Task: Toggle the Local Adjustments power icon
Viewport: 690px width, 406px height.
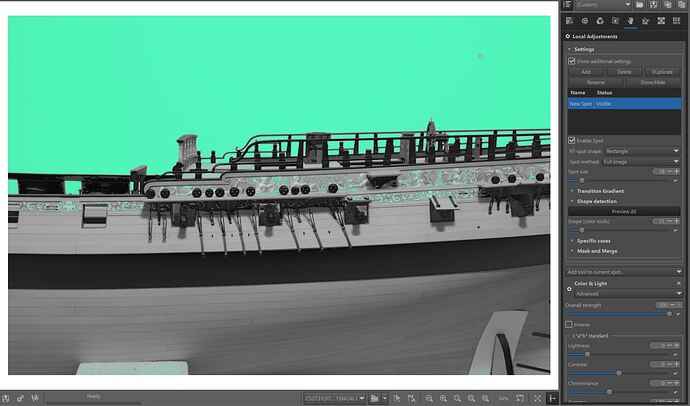Action: (568, 37)
